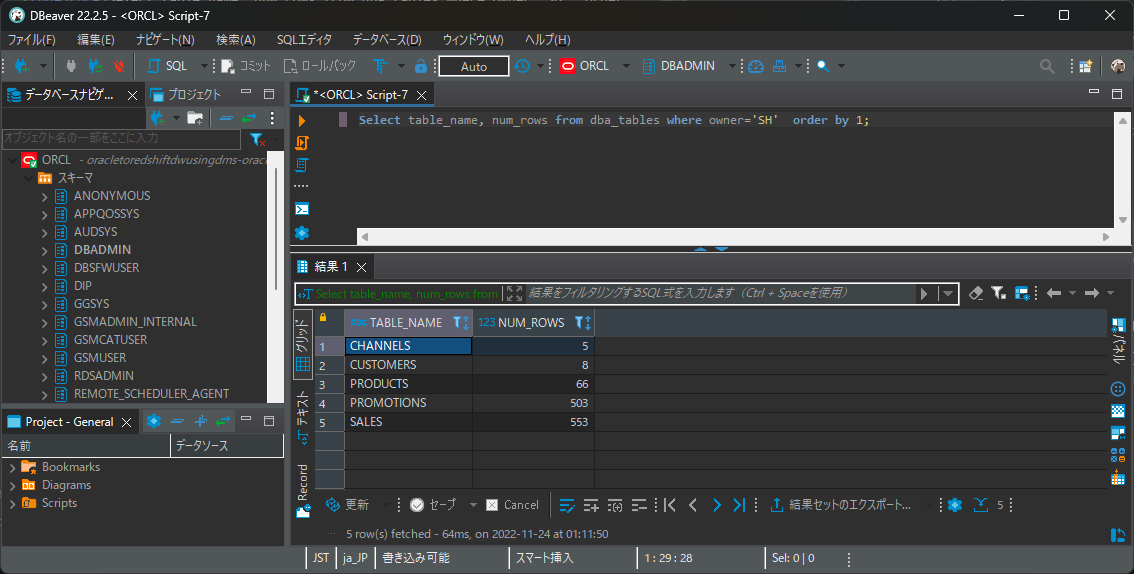
Task: Click the new folder icon in navigator toolbar
Action: (195, 118)
